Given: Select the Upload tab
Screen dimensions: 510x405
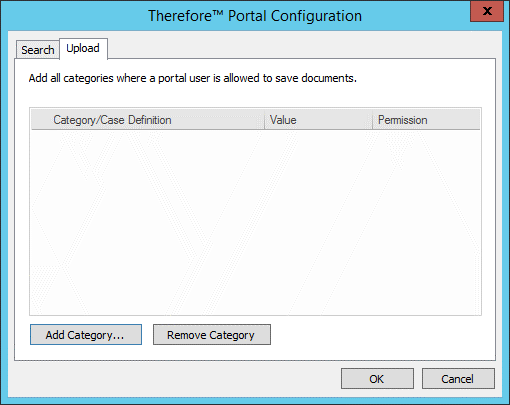Looking at the screenshot, I should tap(83, 49).
